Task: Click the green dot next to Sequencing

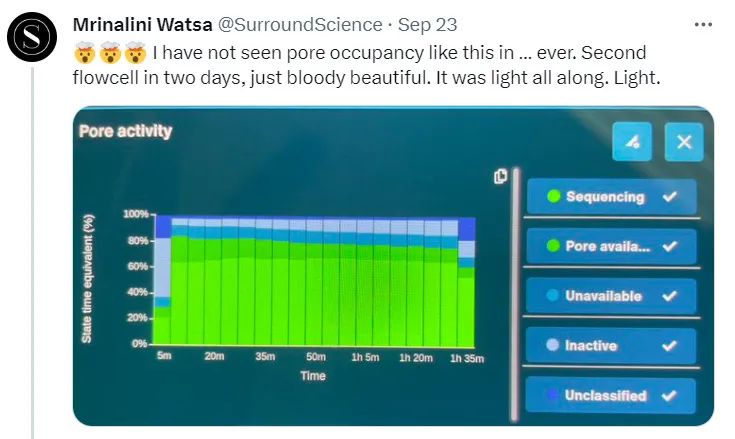Action: 553,196
